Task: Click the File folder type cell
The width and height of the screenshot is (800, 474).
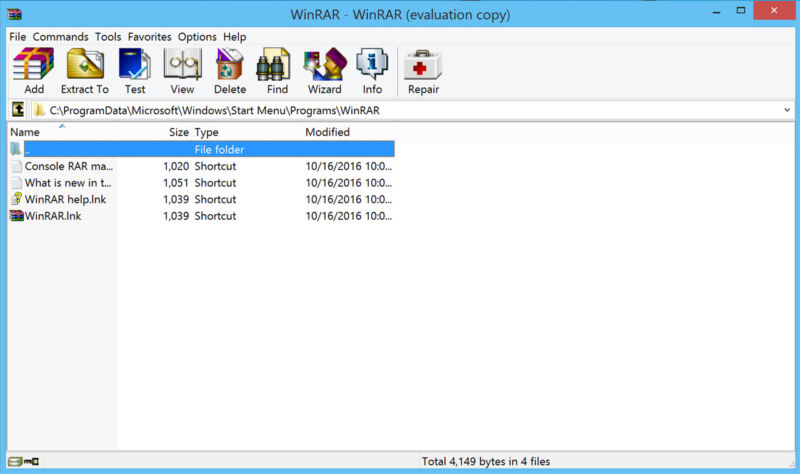Action: tap(219, 149)
